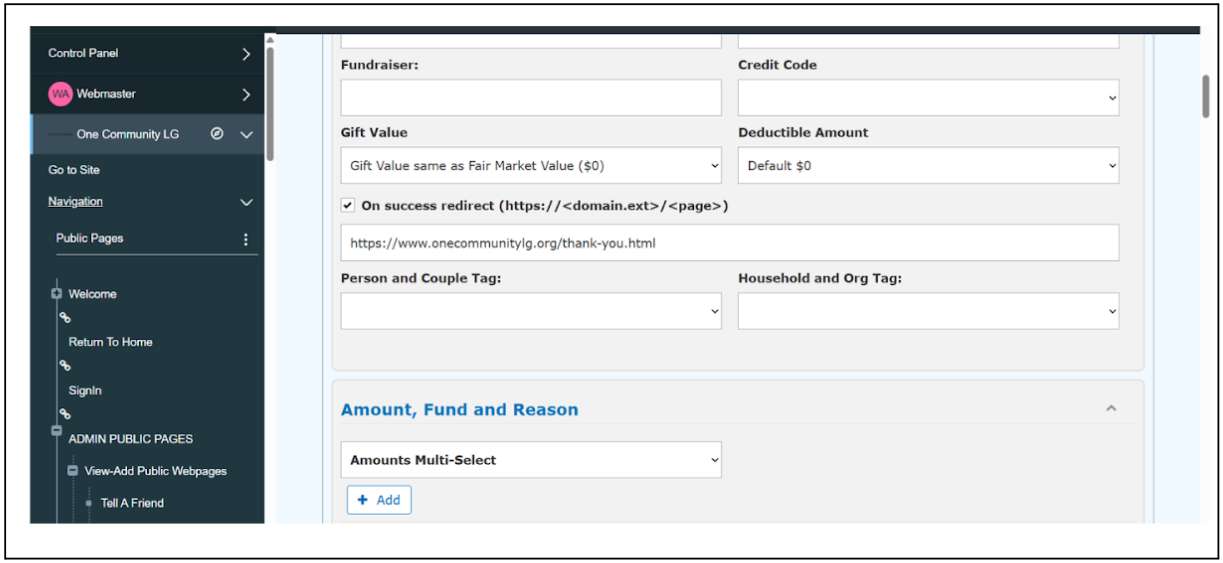Collapse the View-Add Public Webpages node icon
The width and height of the screenshot is (1223, 563).
click(x=73, y=471)
